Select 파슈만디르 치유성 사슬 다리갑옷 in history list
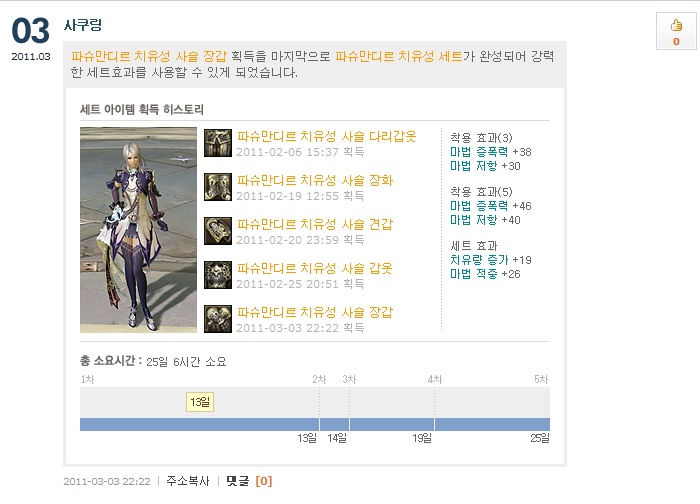700x504 pixels. click(326, 136)
